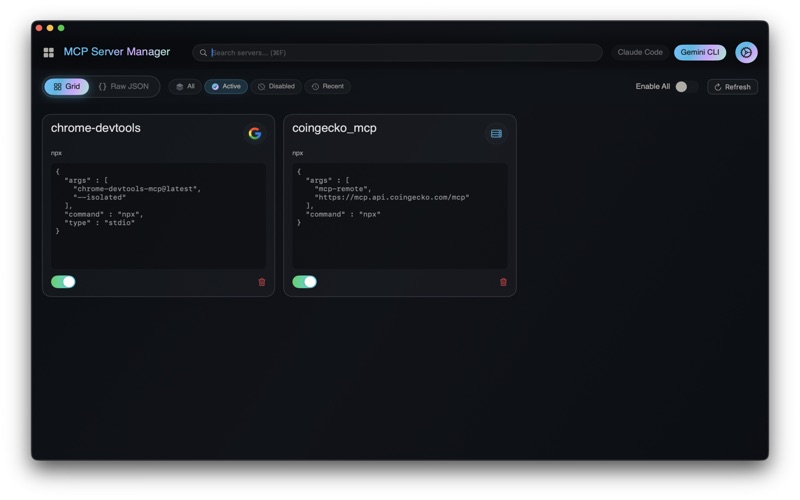Screen dimensions: 800x500
Task: Click the chrome-devtools JSON config block
Action: (158, 216)
